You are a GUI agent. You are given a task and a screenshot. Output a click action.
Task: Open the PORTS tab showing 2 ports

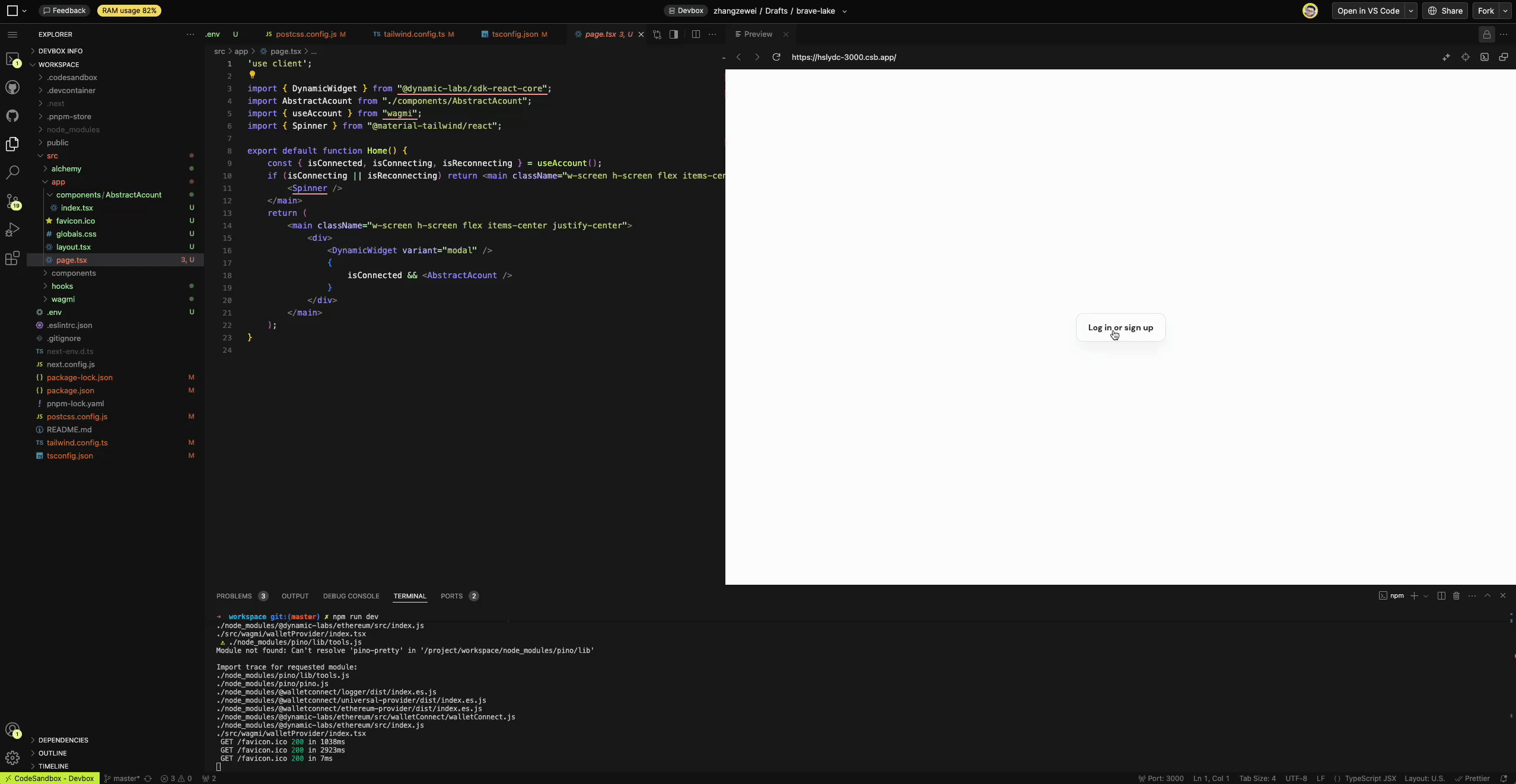[453, 596]
